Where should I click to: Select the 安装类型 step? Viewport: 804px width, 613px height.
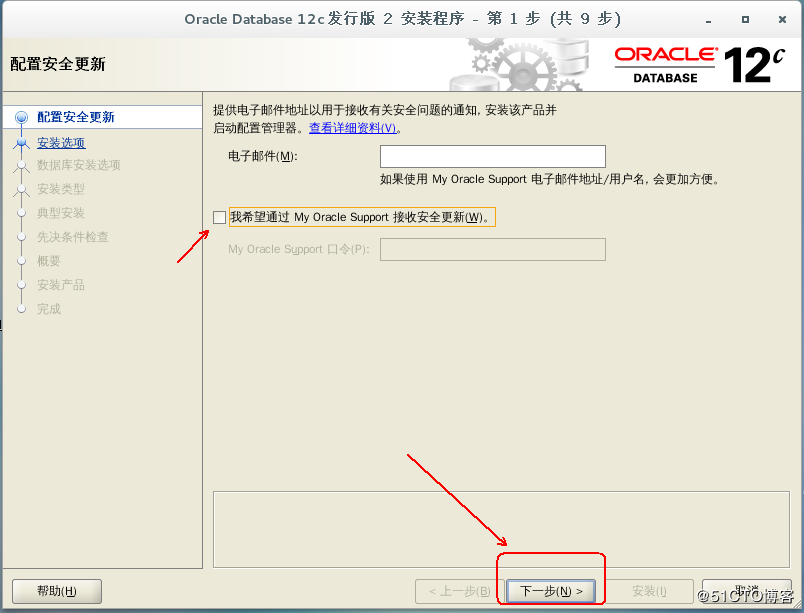click(x=61, y=189)
